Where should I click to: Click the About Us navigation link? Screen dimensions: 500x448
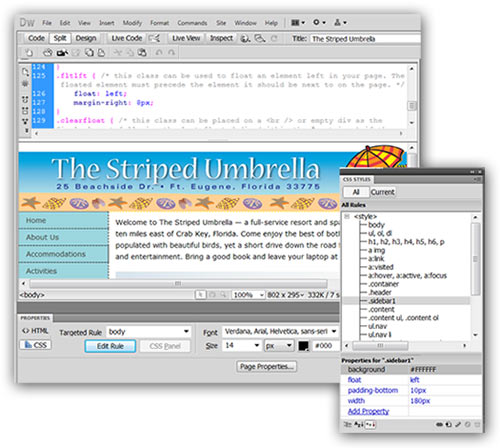pyautogui.click(x=42, y=237)
